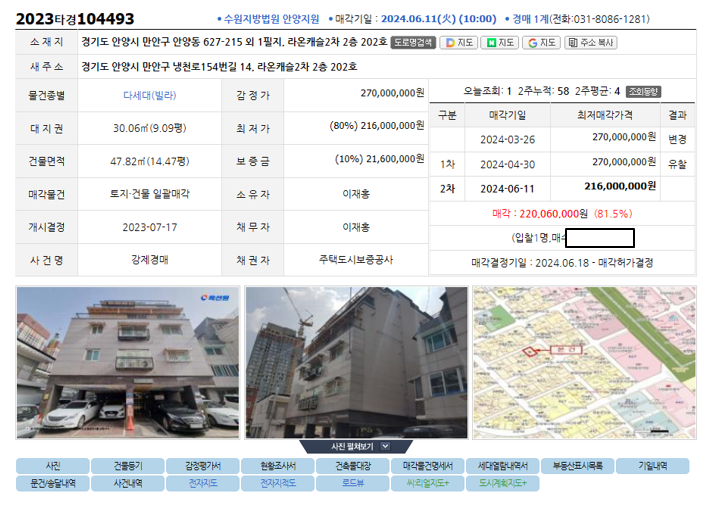Click the 사진 펼쳐보기 dropdown arrow
The width and height of the screenshot is (720, 508).
tap(385, 446)
